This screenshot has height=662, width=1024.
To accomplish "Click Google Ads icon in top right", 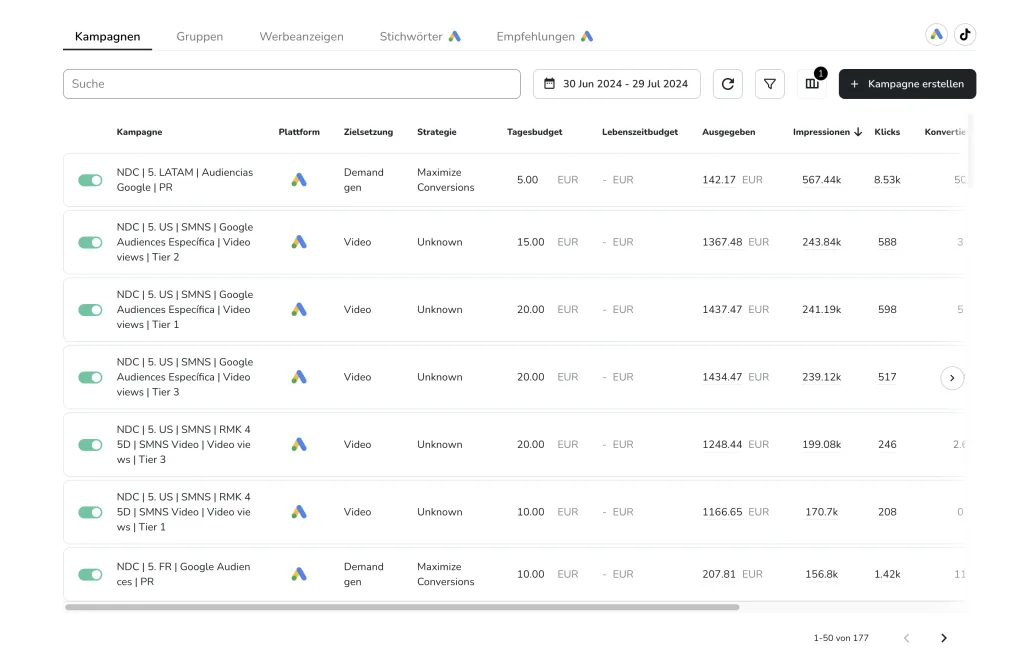I will tap(936, 34).
